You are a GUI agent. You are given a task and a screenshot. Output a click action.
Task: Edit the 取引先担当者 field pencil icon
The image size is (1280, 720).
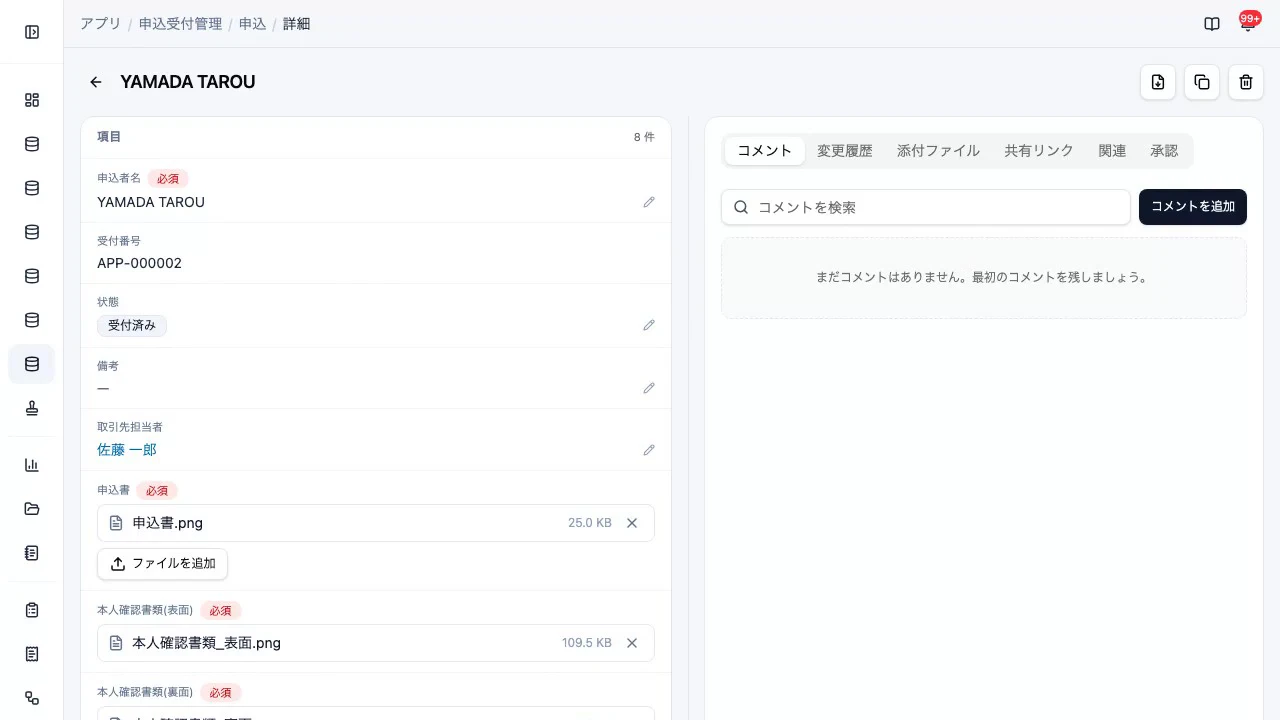point(649,450)
